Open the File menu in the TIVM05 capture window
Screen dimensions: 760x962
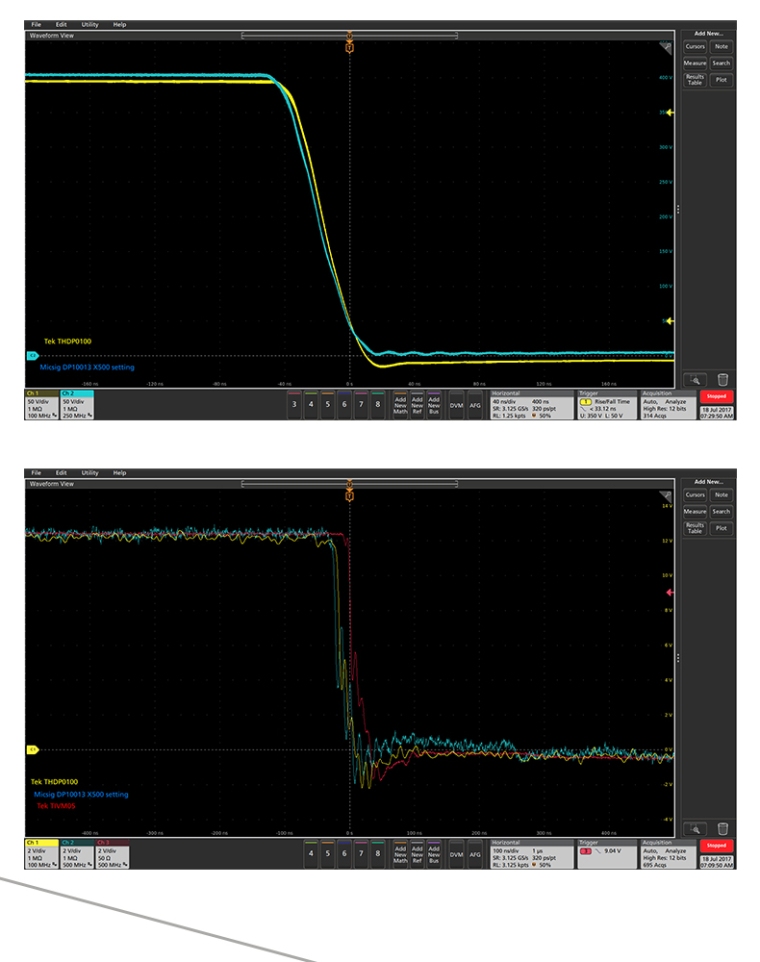[x=36, y=473]
